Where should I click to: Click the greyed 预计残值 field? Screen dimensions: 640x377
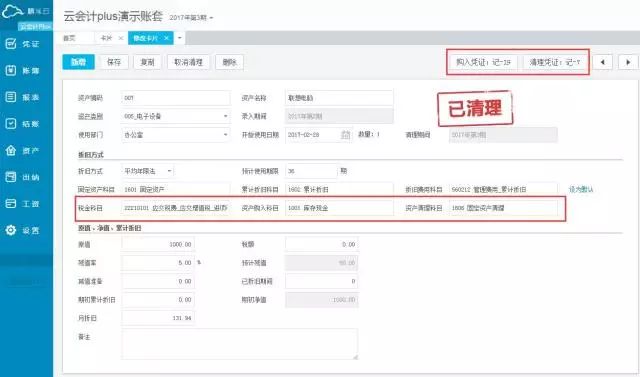point(322,263)
